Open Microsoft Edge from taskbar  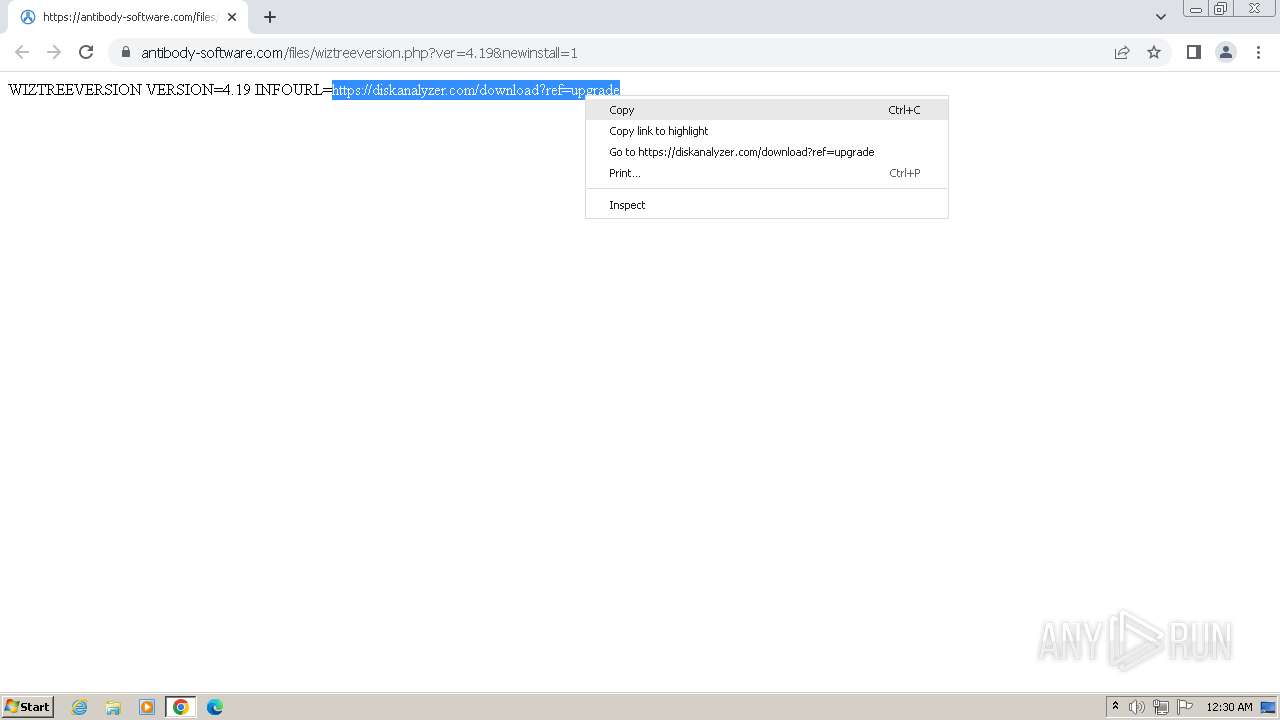[x=214, y=707]
